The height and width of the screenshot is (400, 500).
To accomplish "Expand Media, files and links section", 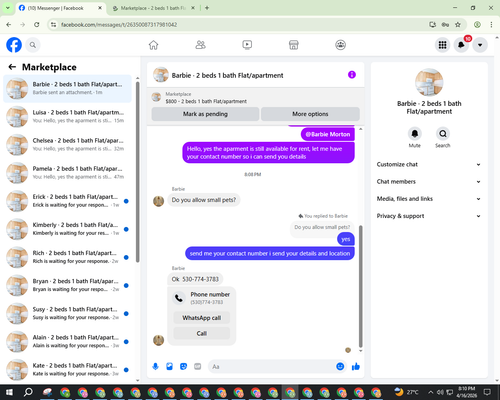I will coord(429,199).
